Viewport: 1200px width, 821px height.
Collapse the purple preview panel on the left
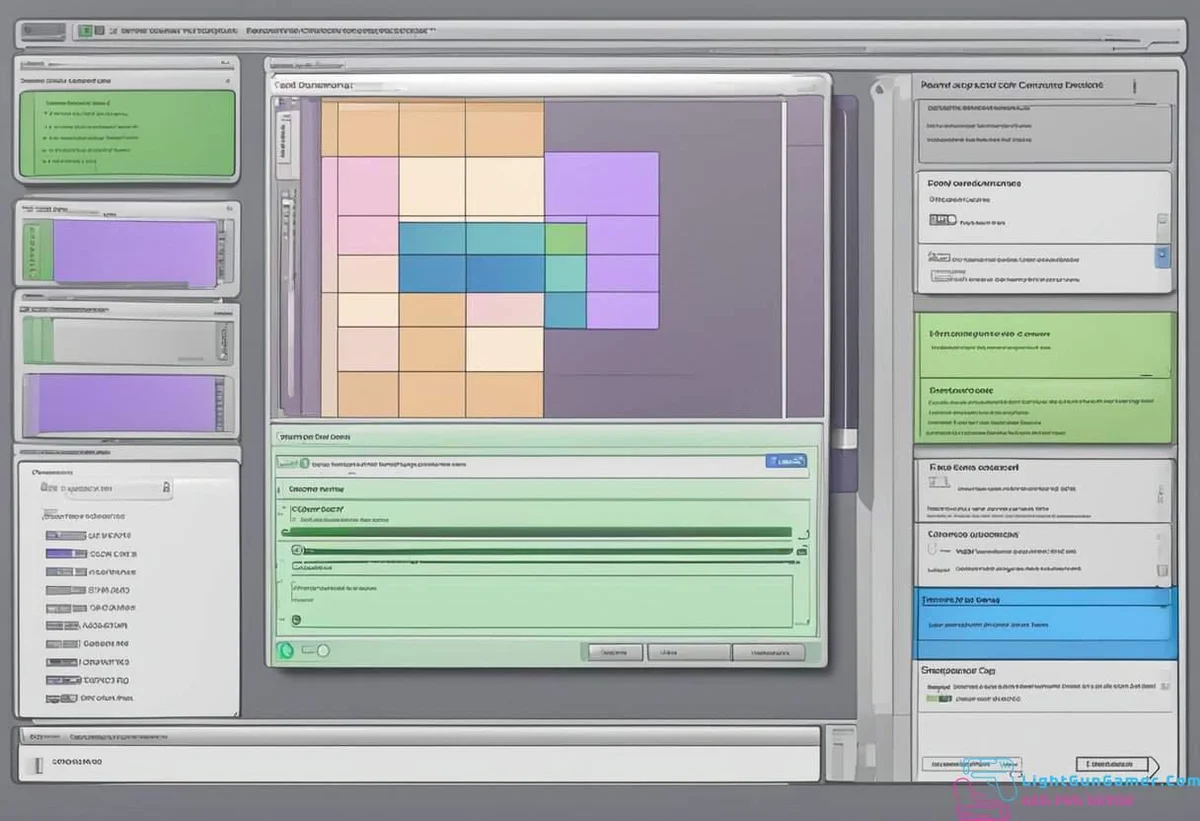[x=229, y=210]
